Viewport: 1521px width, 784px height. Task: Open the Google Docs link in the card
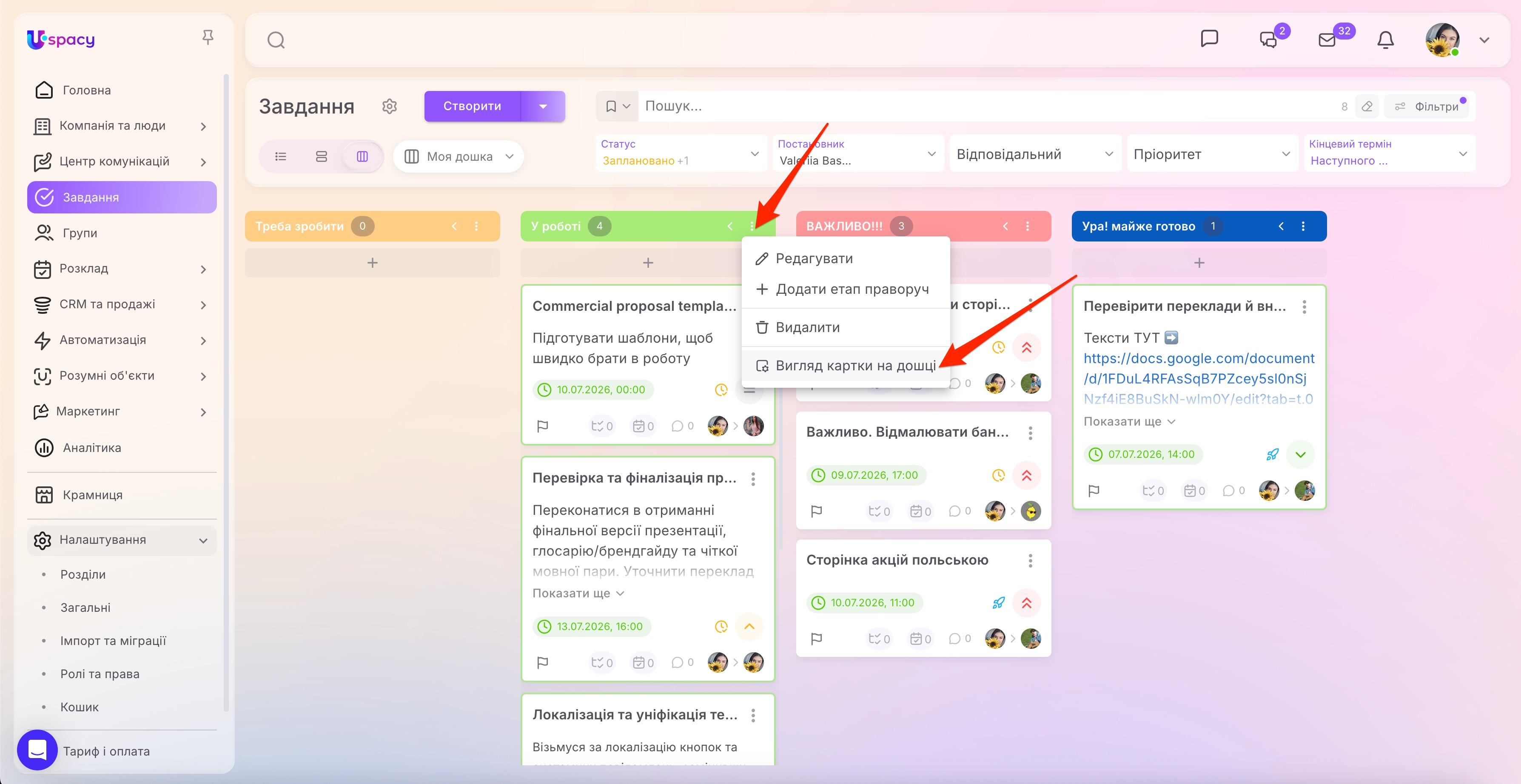tap(1199, 378)
